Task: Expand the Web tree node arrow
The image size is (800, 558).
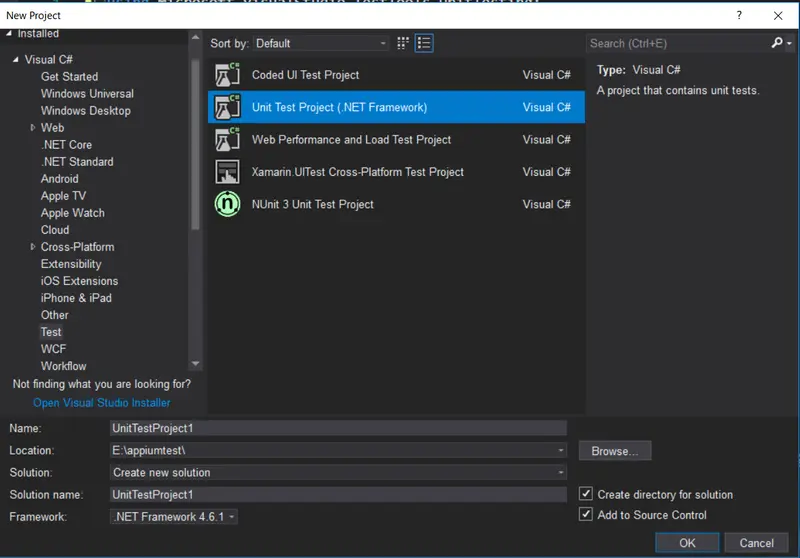Action: [x=33, y=128]
